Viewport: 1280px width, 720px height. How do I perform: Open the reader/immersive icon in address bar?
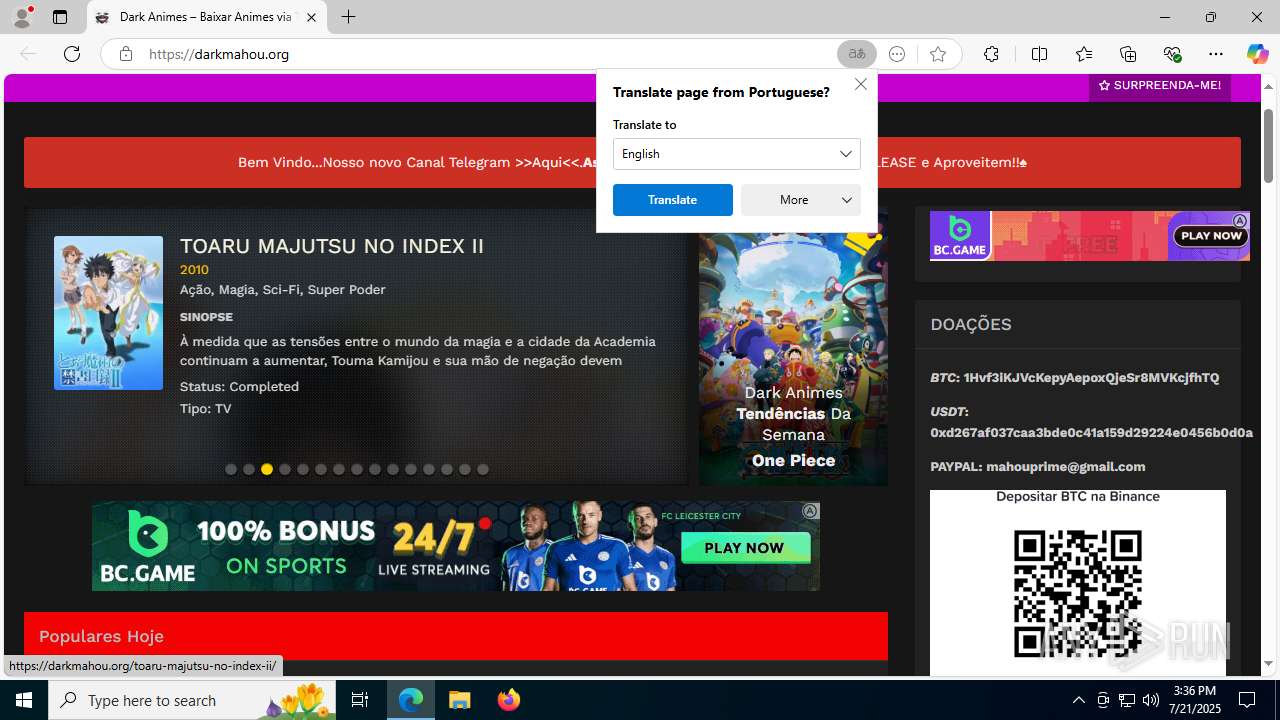pyautogui.click(x=897, y=54)
